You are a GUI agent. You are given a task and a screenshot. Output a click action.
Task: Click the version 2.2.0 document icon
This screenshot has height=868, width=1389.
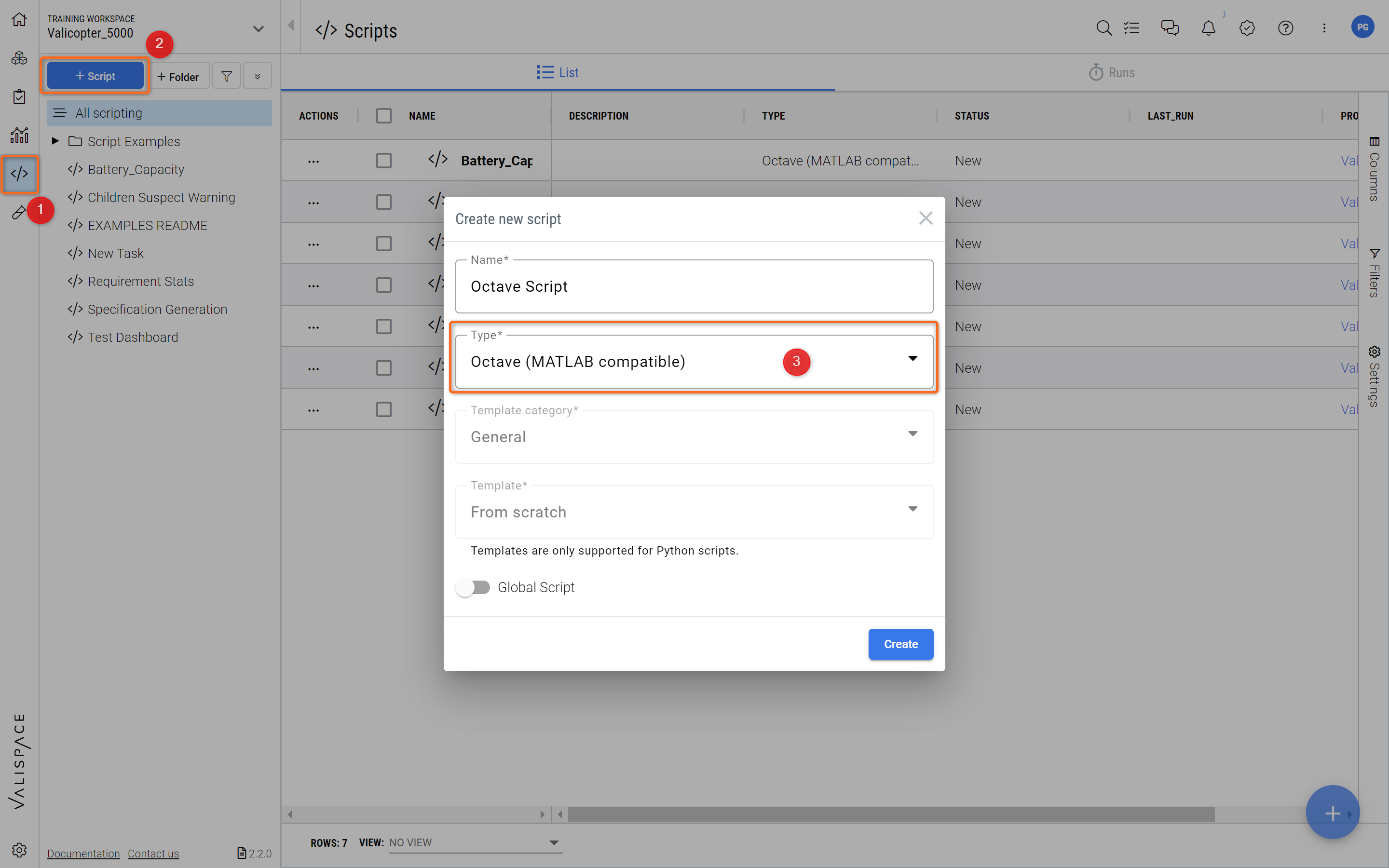242,853
